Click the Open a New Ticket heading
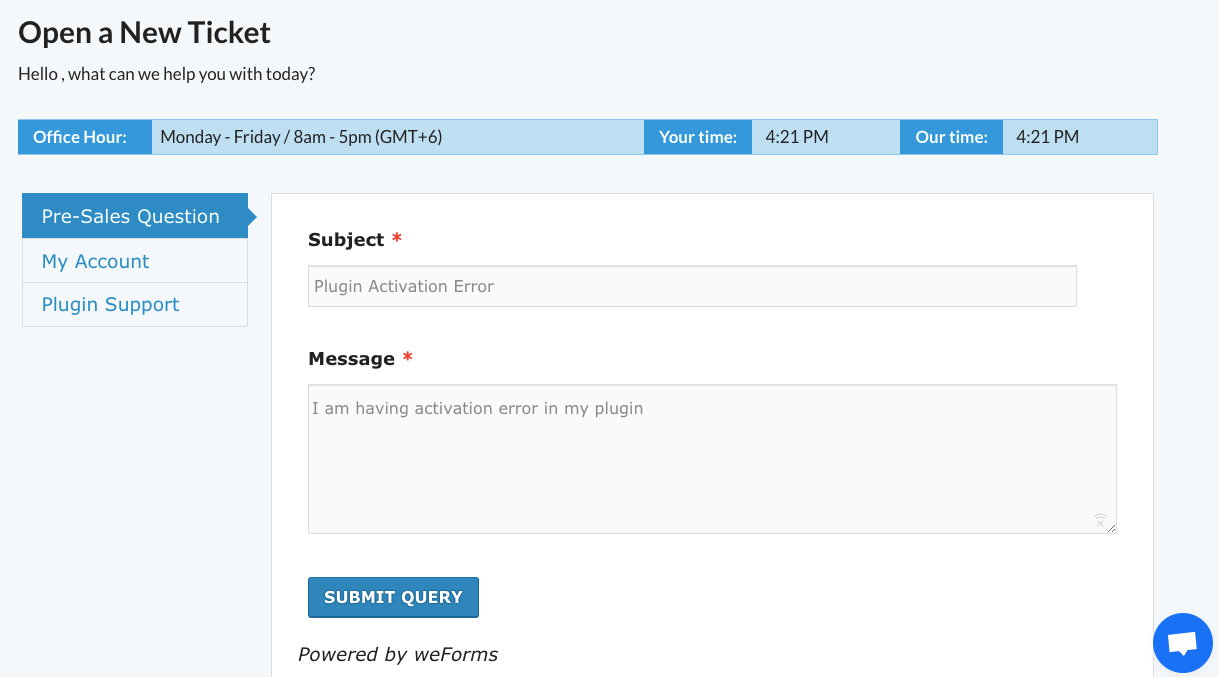Image resolution: width=1219 pixels, height=677 pixels. point(144,32)
